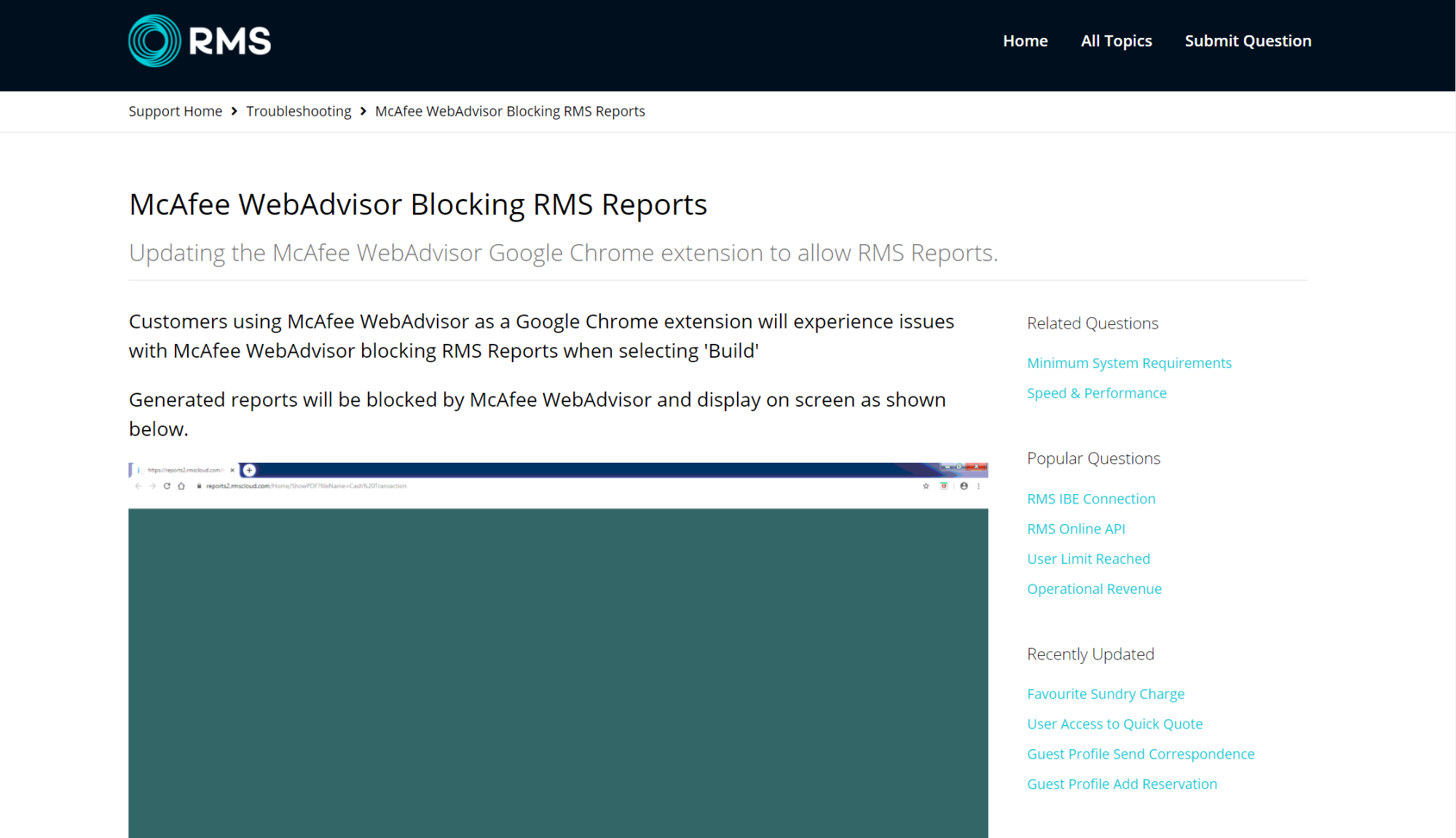Click the Related Questions heading
Image resolution: width=1456 pixels, height=838 pixels.
click(x=1093, y=323)
